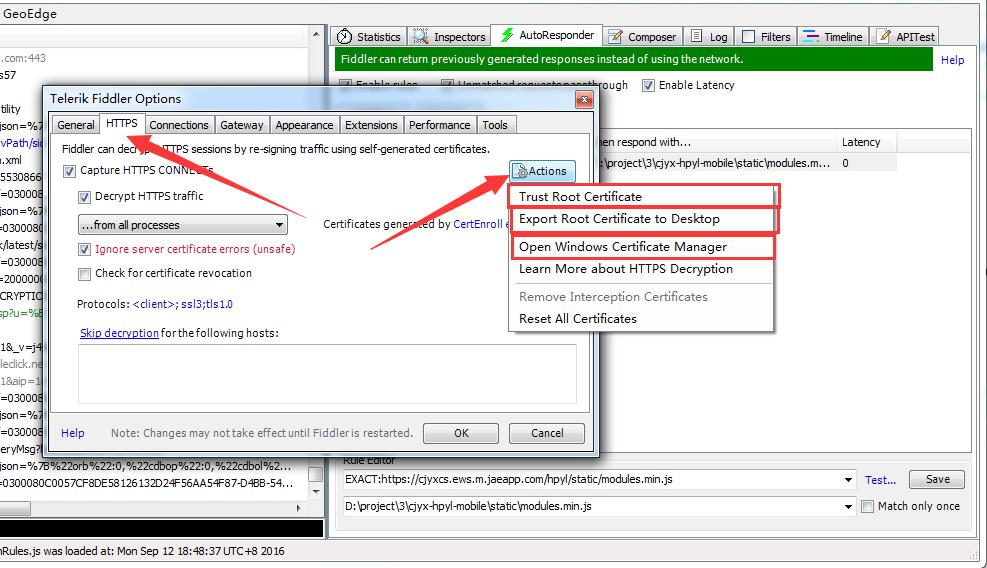Click the Log tab document icon
The width and height of the screenshot is (987, 568).
tap(698, 37)
